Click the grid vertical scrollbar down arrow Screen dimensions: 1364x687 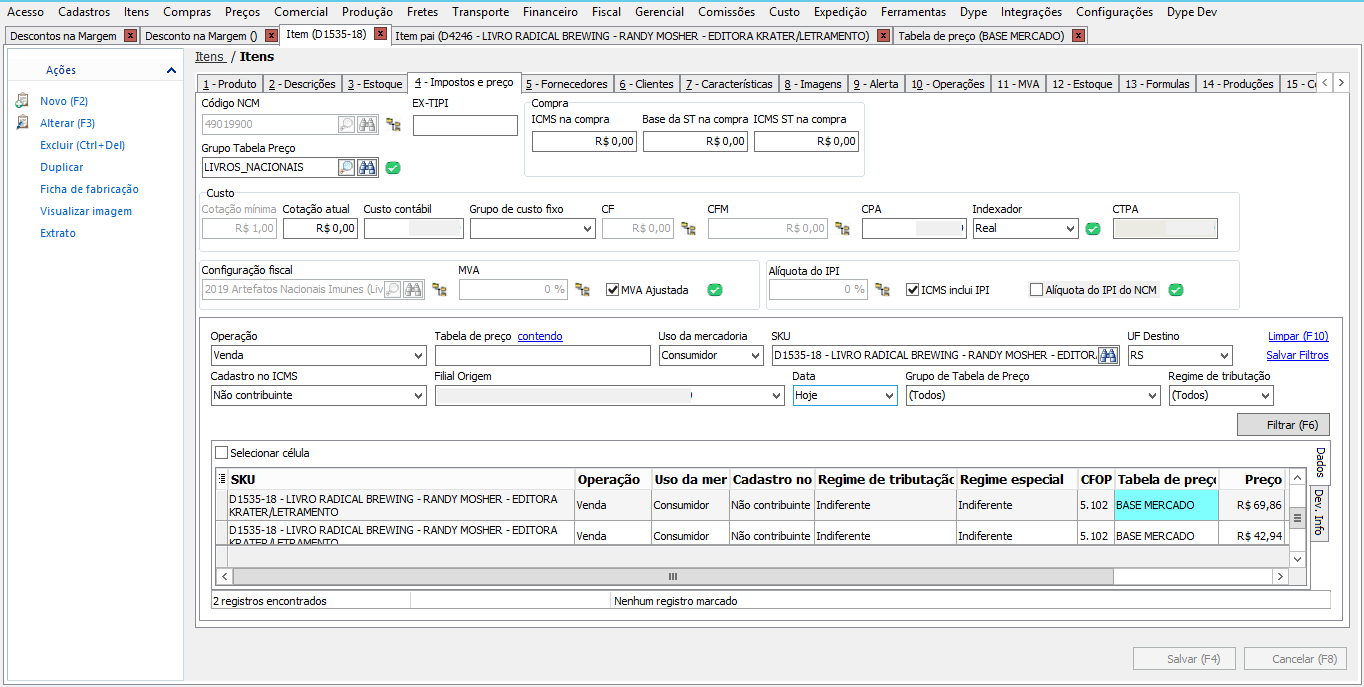pos(1298,559)
